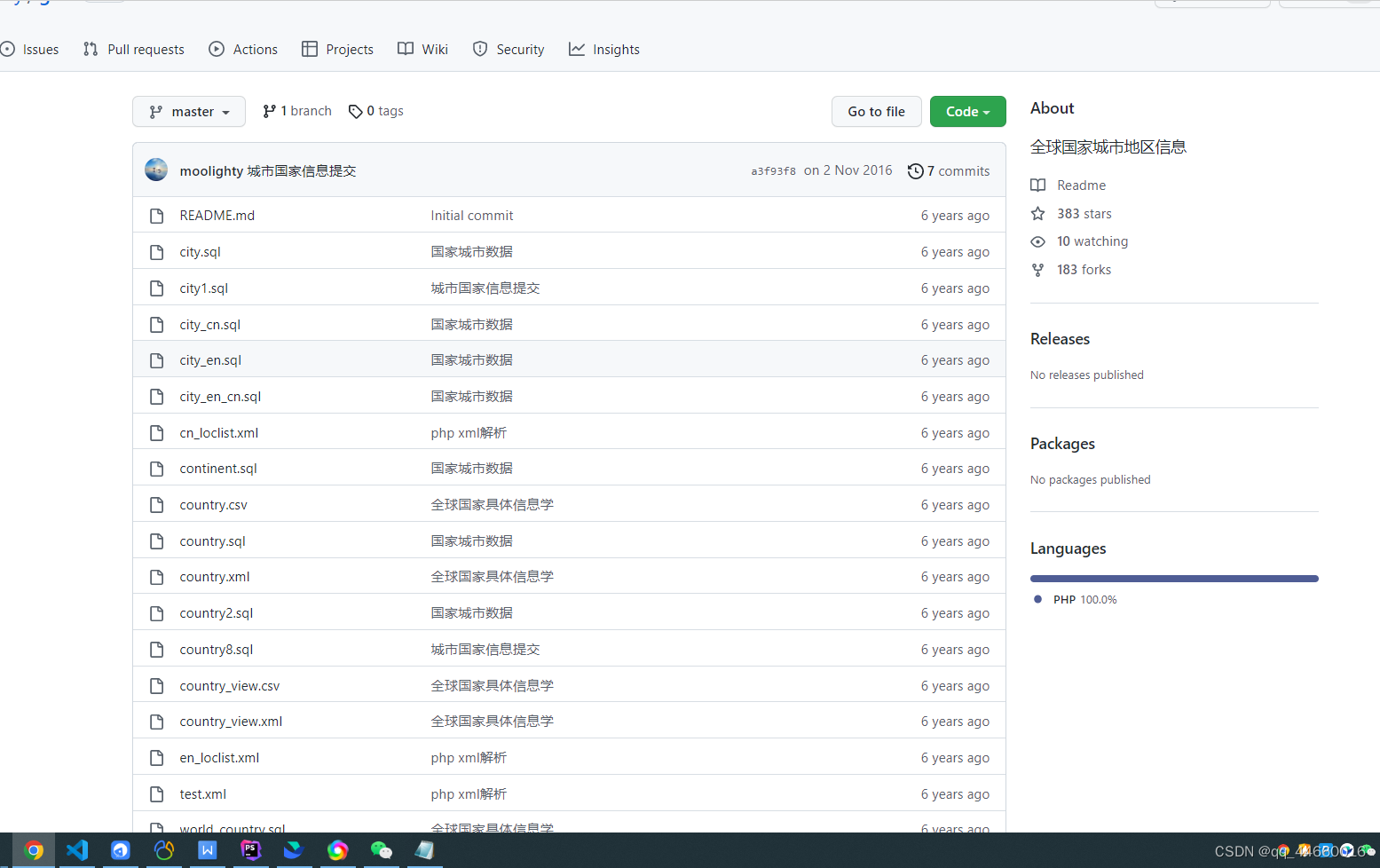Open the Security tab

pyautogui.click(x=509, y=50)
